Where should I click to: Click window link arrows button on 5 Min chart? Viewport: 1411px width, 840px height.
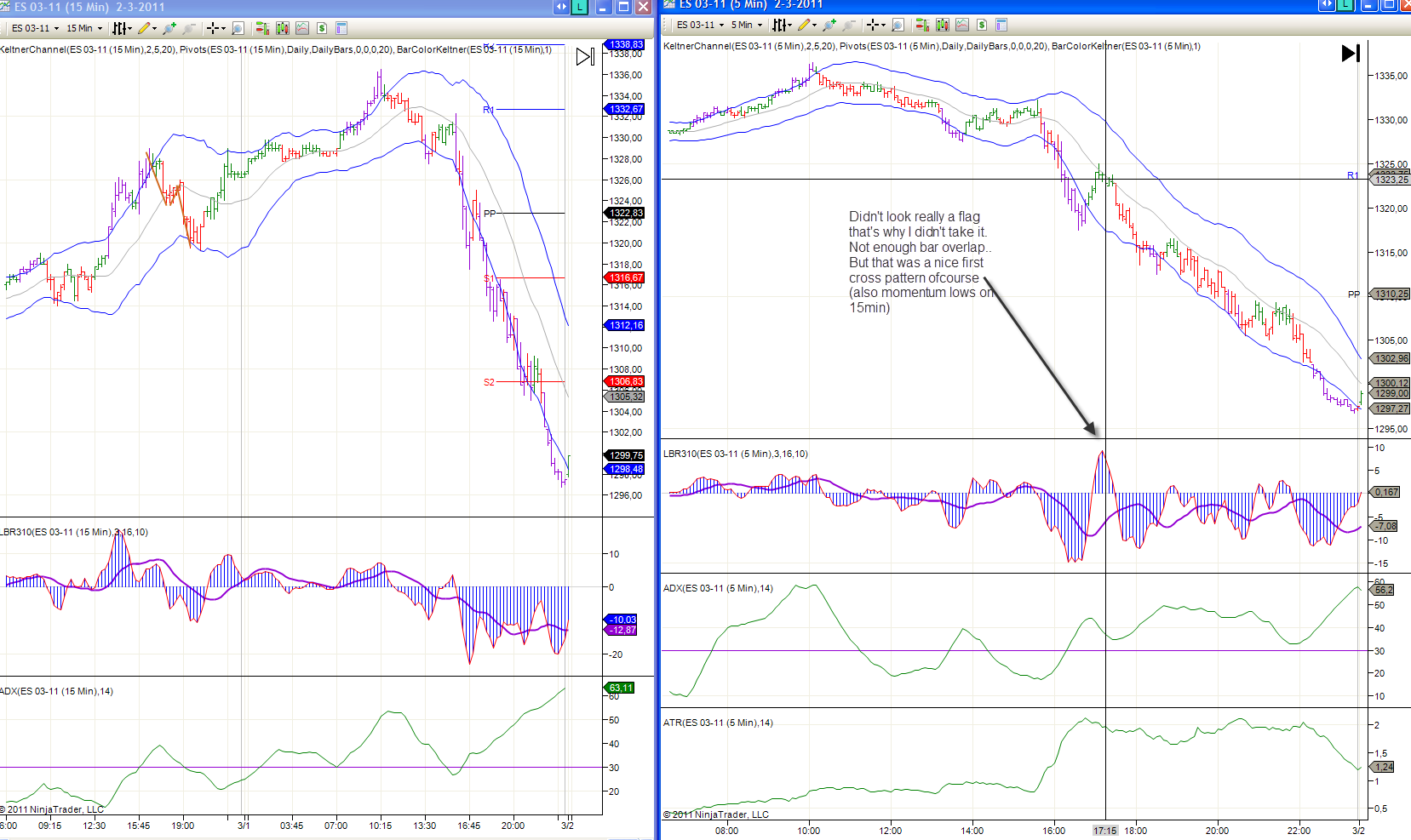(1327, 4)
